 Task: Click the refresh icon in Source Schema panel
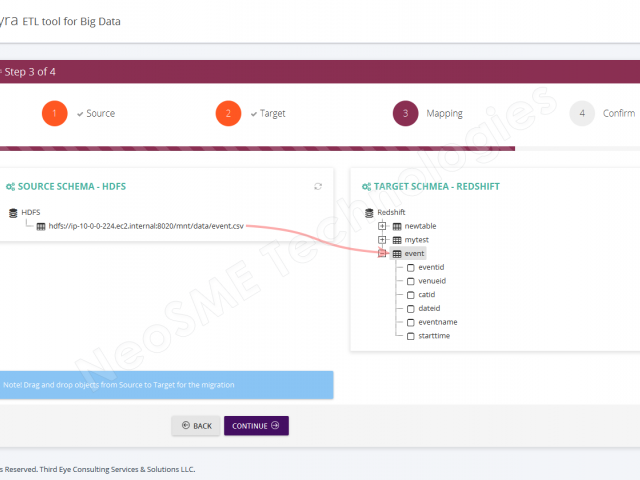click(x=318, y=186)
